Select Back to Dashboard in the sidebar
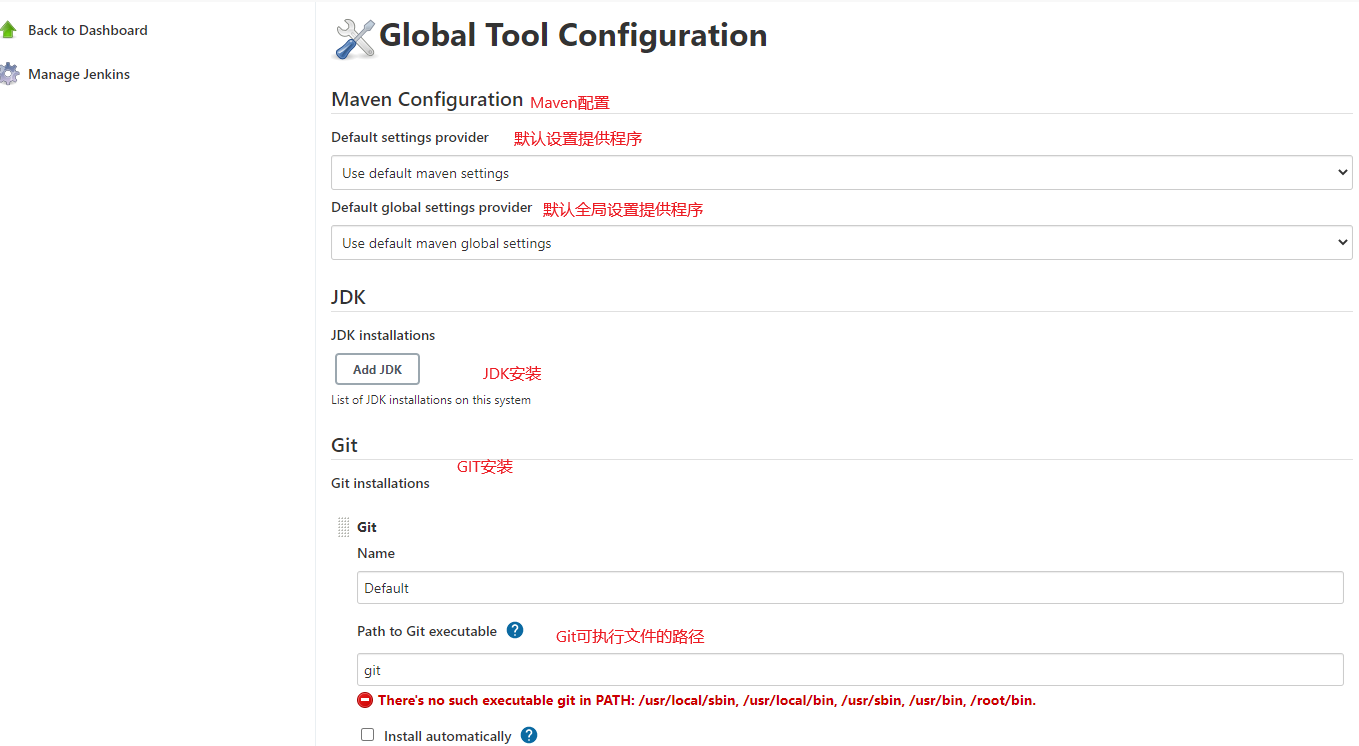1359x746 pixels. coord(88,30)
